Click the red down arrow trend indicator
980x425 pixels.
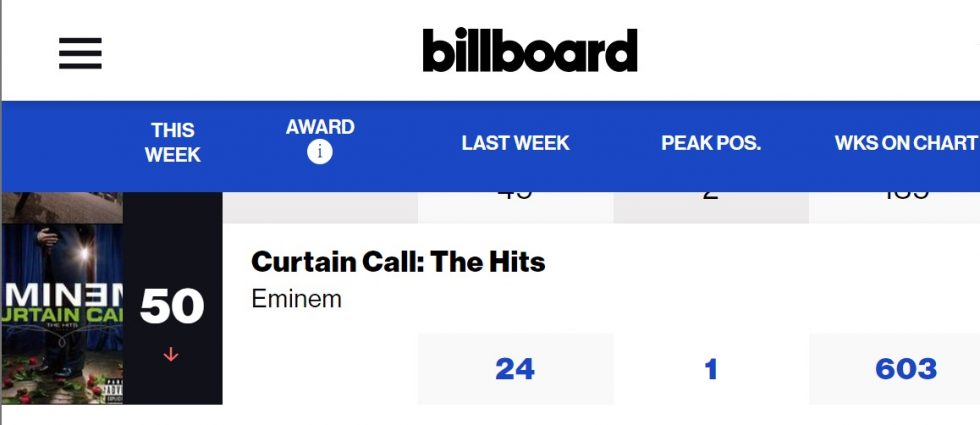(x=171, y=355)
